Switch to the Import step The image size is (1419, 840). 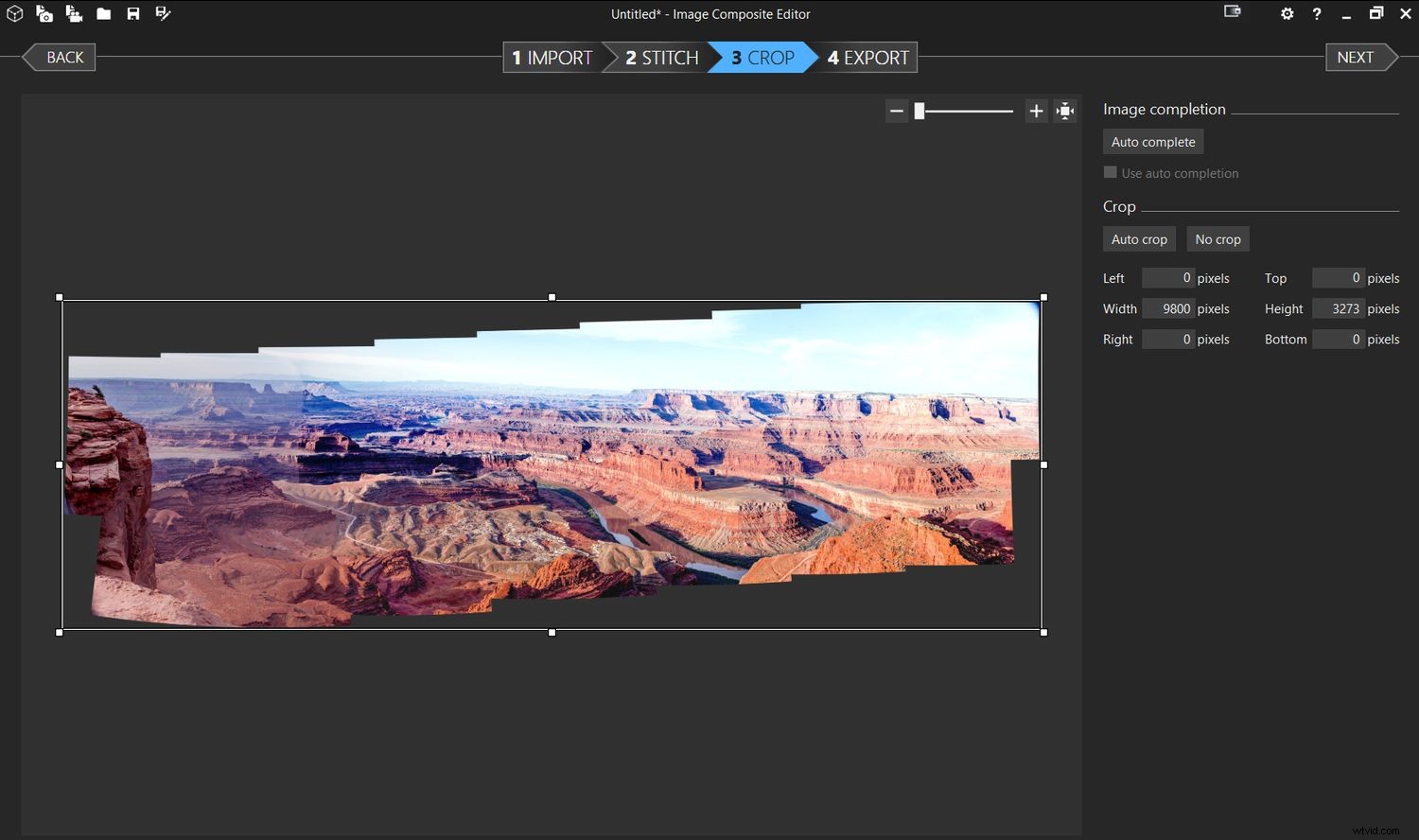point(552,57)
